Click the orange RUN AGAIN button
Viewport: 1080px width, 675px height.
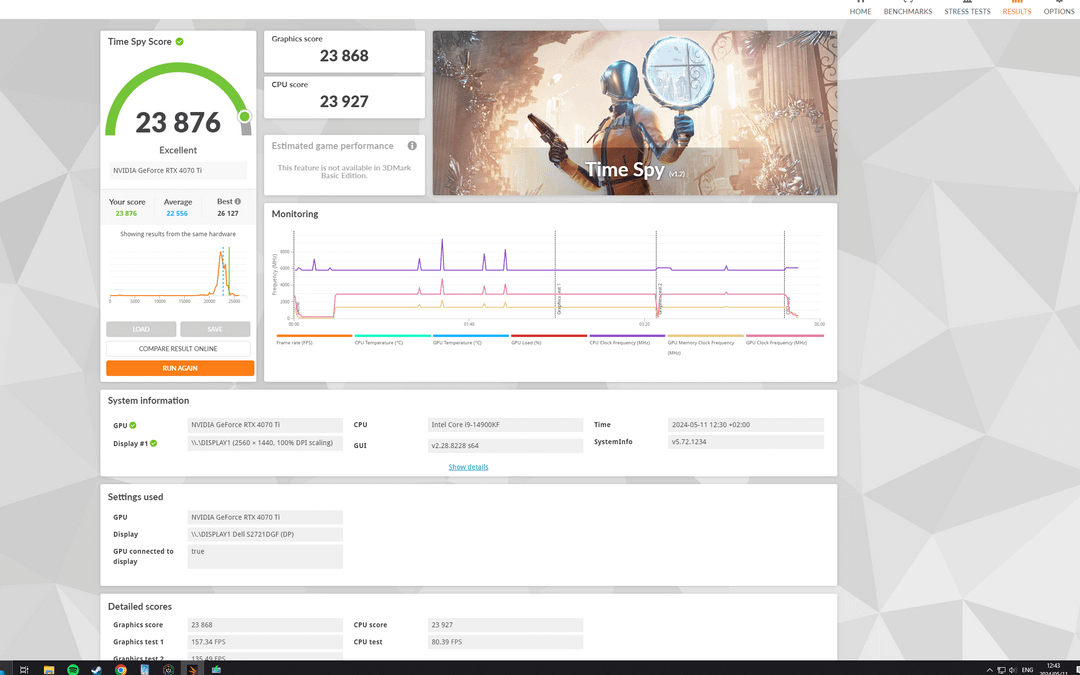point(180,368)
